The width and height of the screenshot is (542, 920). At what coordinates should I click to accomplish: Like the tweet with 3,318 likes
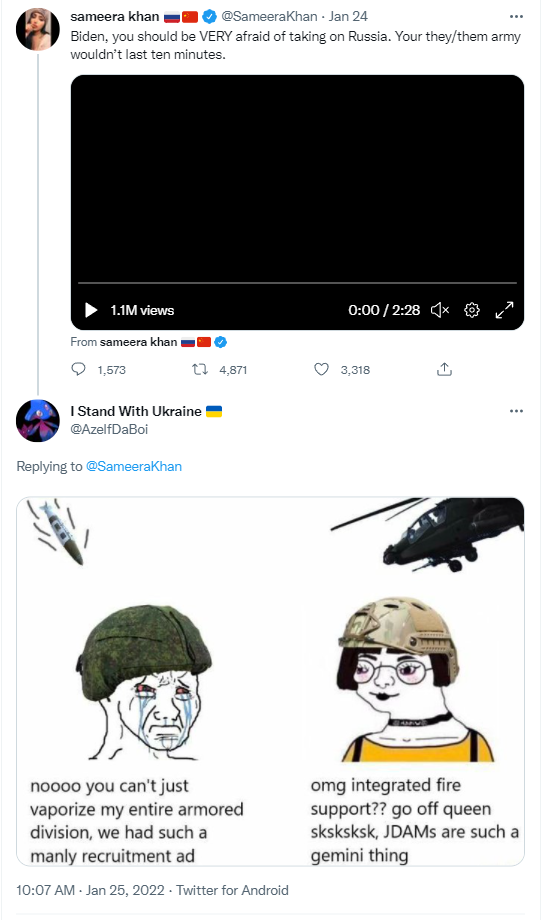point(321,370)
